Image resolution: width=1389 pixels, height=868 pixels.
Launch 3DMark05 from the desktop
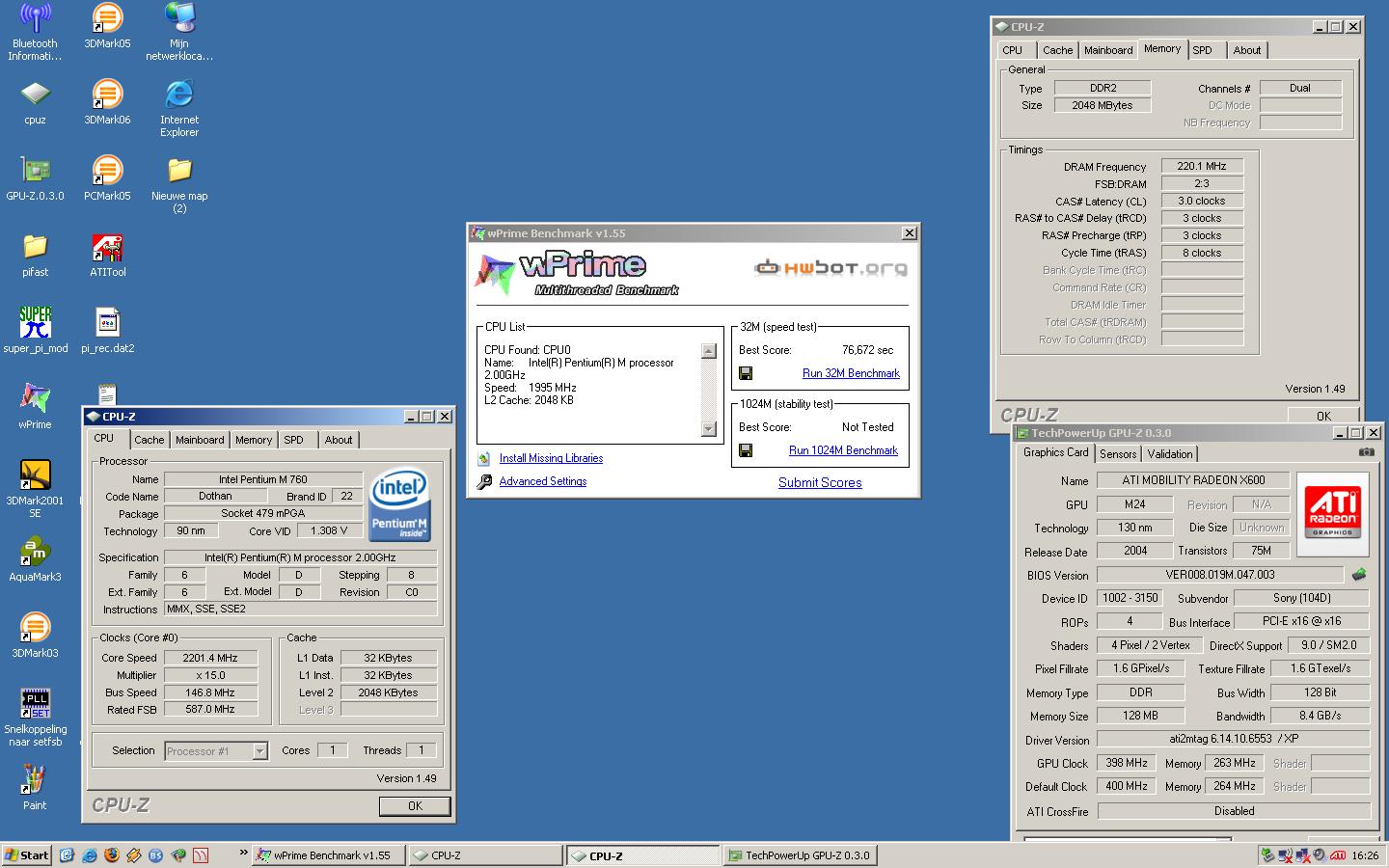click(107, 27)
